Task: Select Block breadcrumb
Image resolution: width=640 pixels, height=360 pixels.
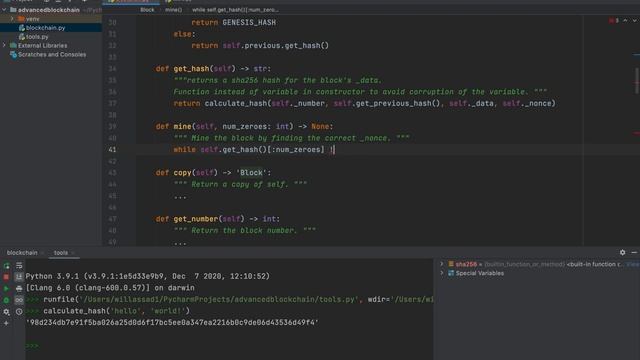Action: click(147, 10)
